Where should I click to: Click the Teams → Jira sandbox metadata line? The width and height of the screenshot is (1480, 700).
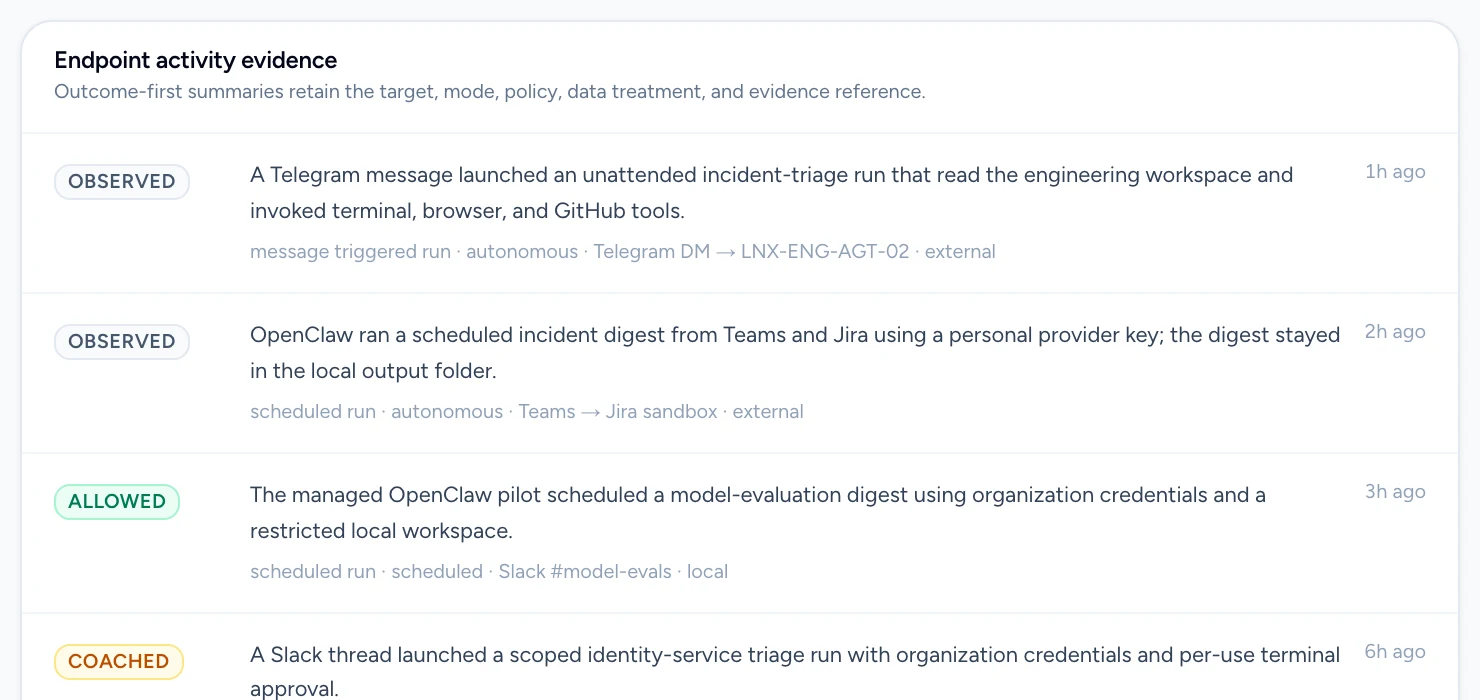[x=527, y=412]
